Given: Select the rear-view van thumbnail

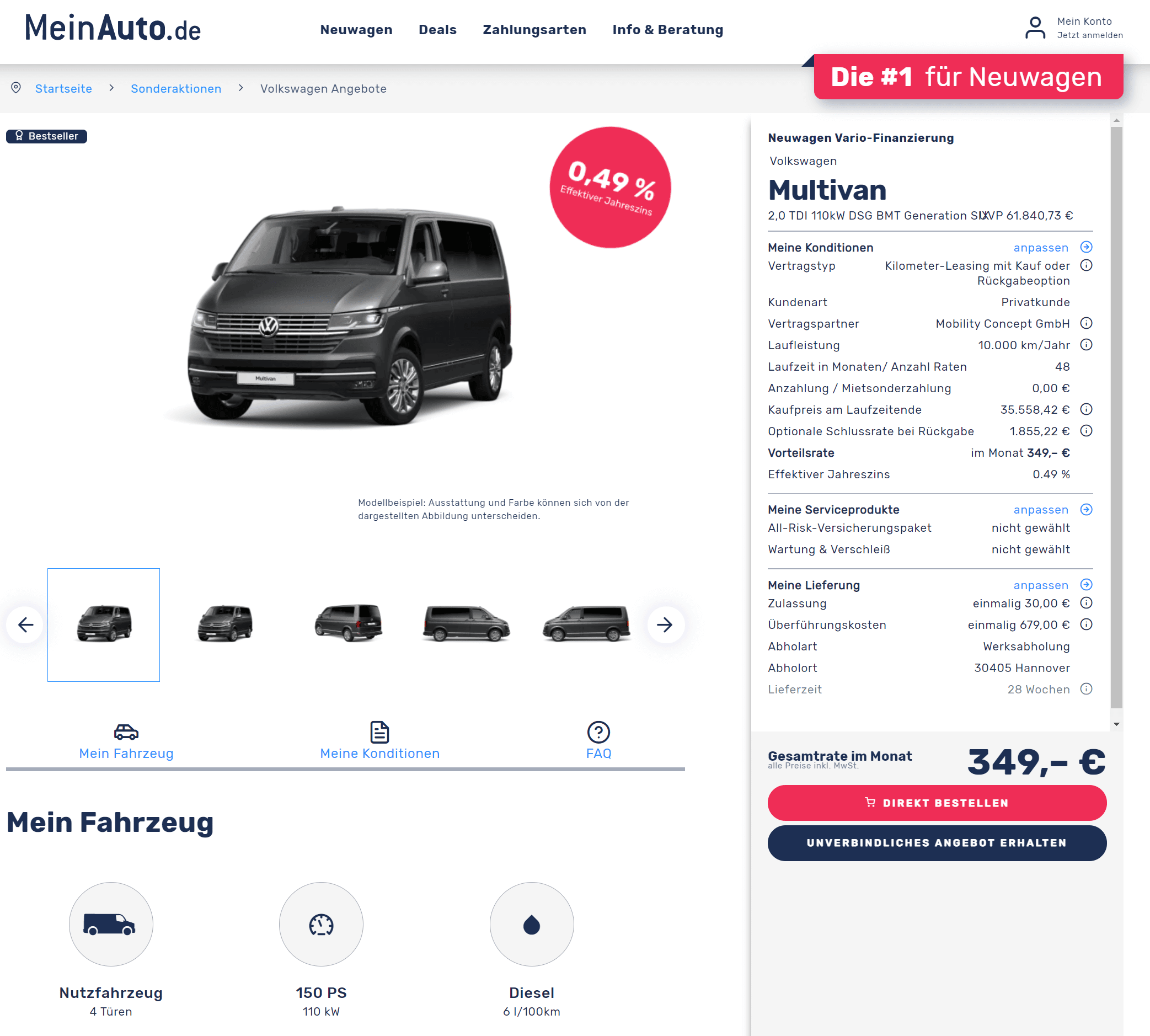Looking at the screenshot, I should point(348,623).
